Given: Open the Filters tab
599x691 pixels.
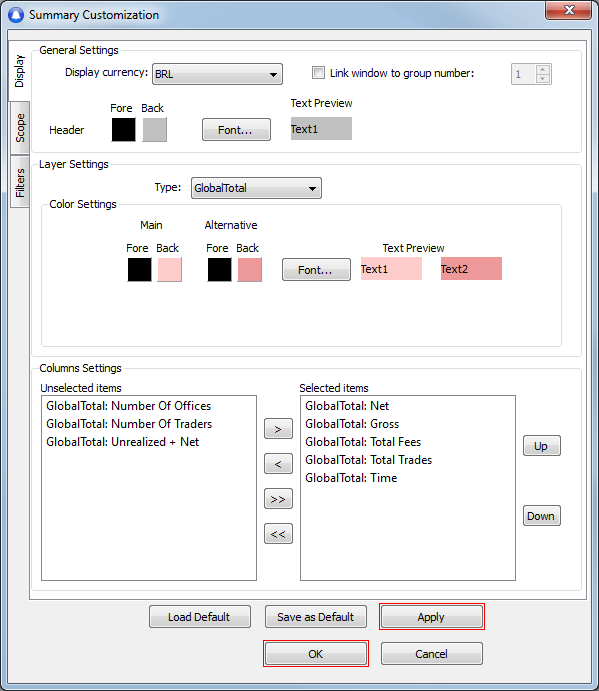Looking at the screenshot, I should point(19,182).
